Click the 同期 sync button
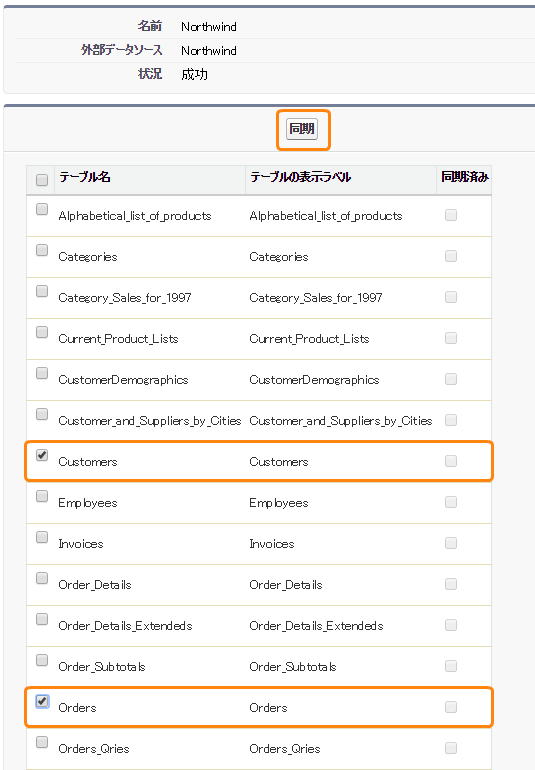This screenshot has width=535, height=770. click(x=302, y=129)
